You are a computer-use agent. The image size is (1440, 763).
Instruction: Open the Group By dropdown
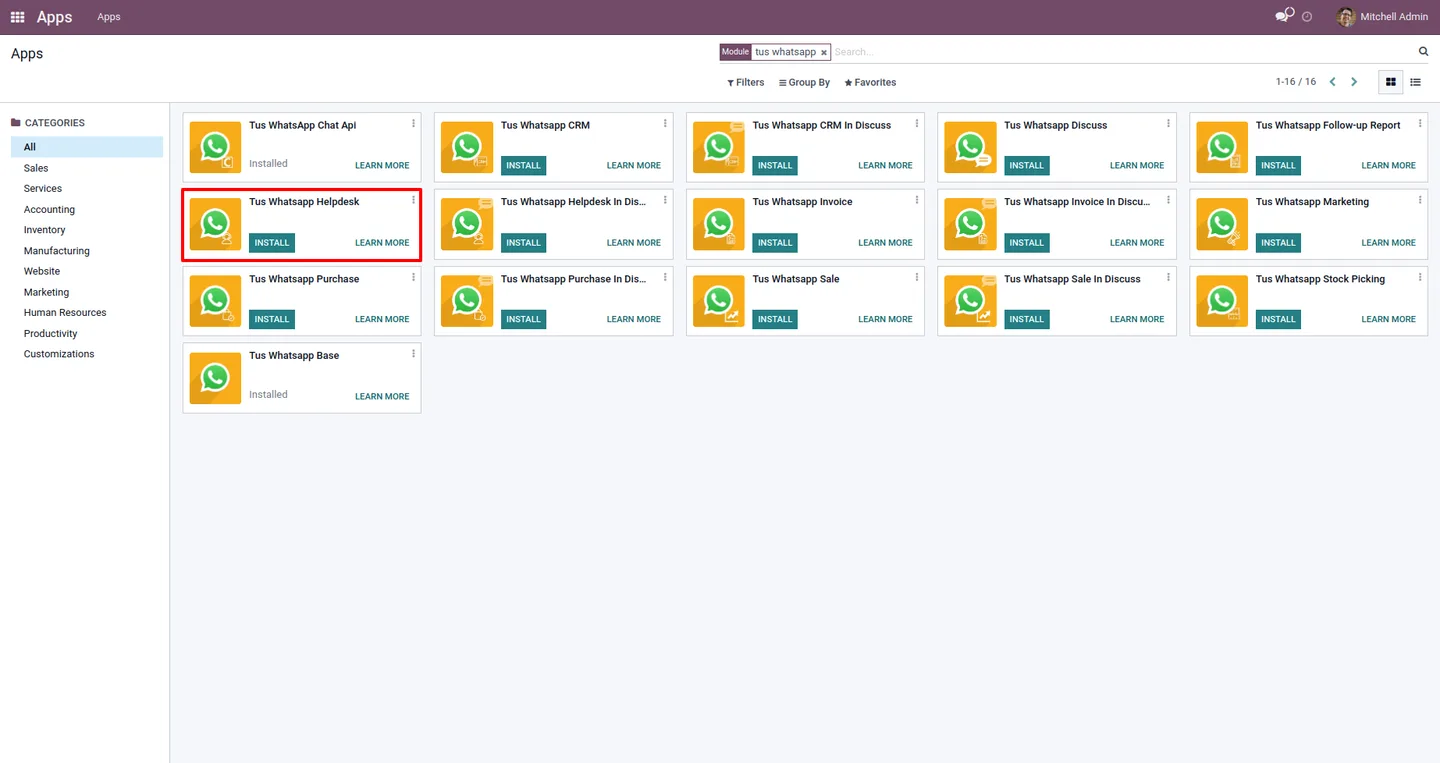805,82
